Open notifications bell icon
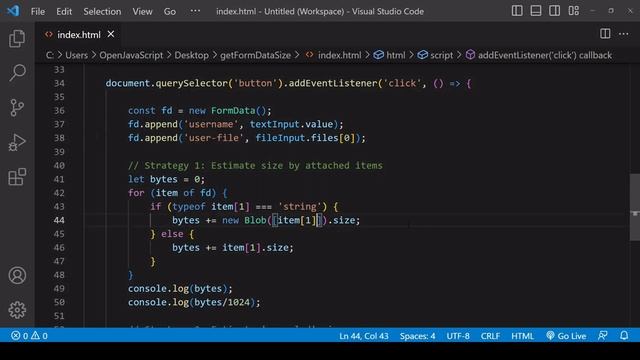This screenshot has height=360, width=640. [624, 336]
